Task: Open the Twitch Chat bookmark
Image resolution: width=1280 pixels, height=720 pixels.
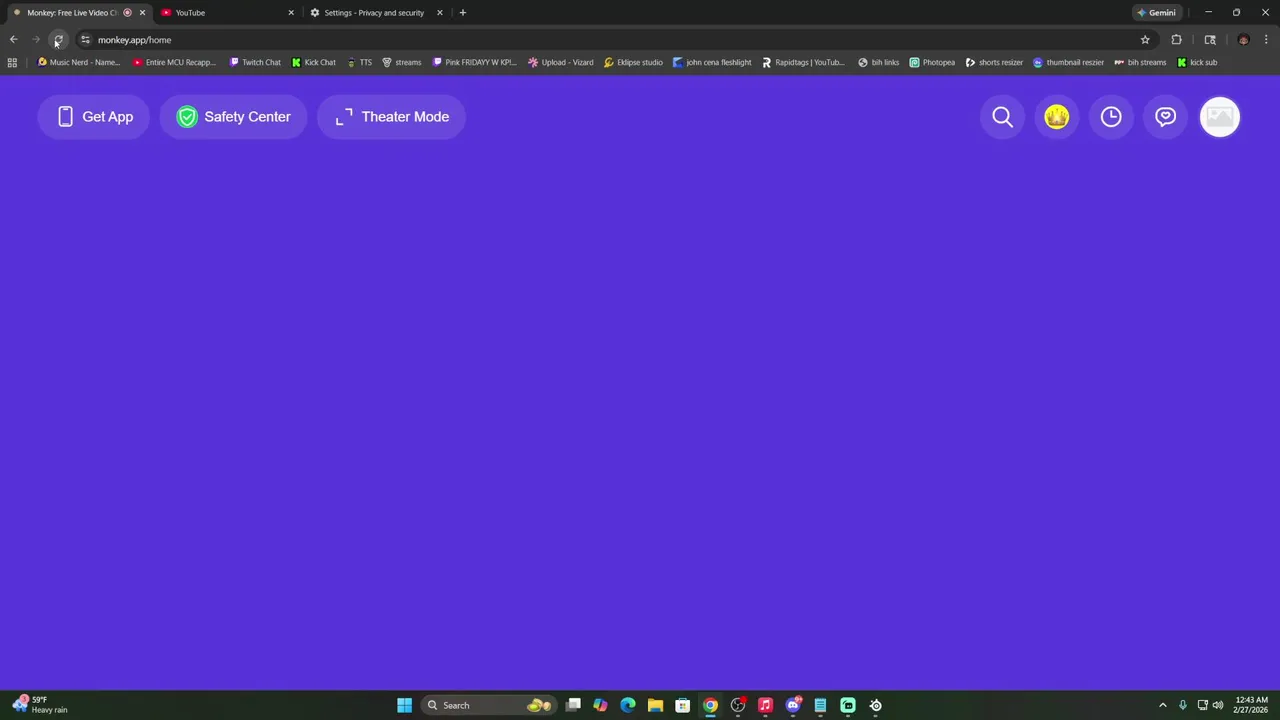Action: pos(255,63)
